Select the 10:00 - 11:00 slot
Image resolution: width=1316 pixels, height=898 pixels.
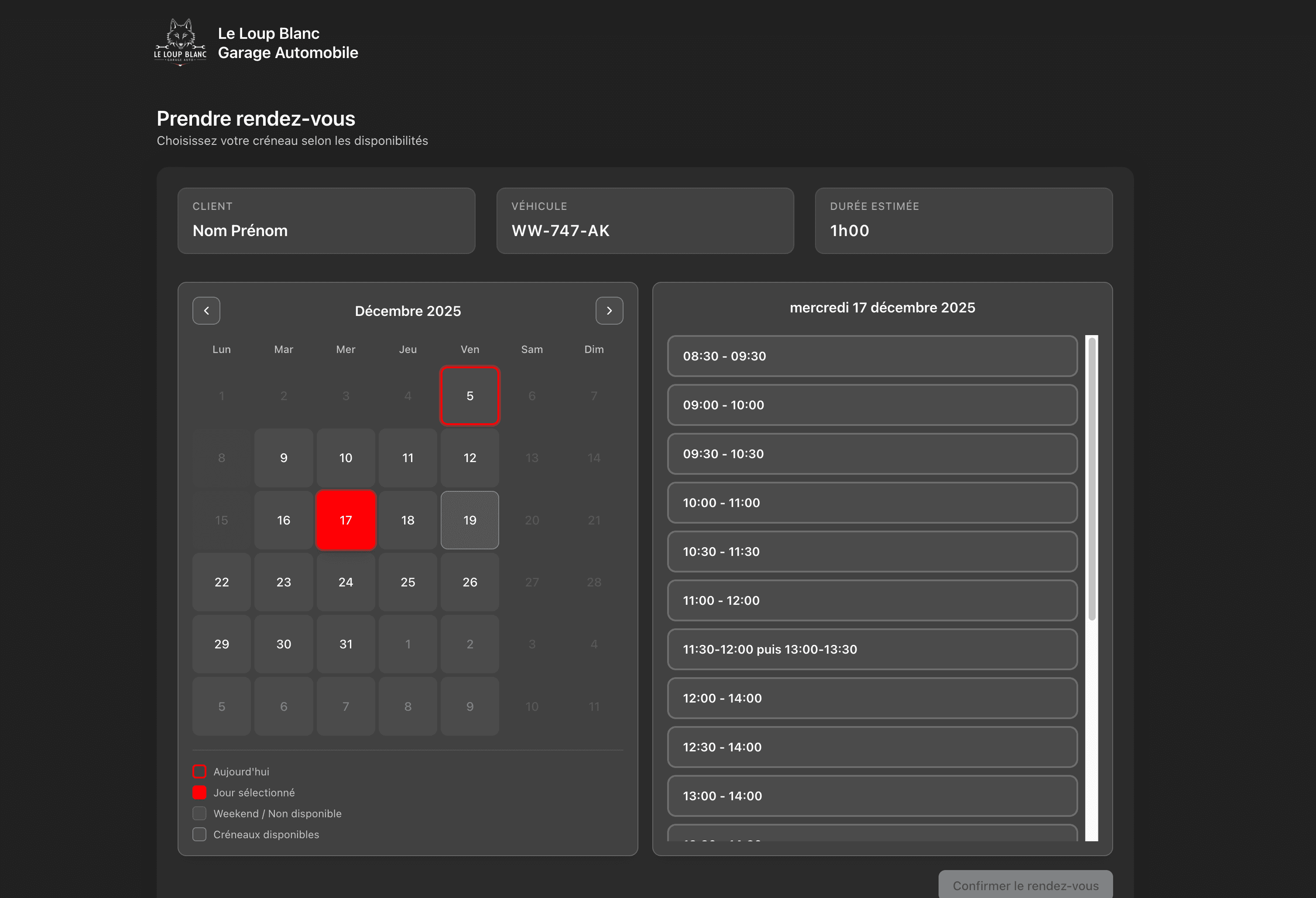872,503
